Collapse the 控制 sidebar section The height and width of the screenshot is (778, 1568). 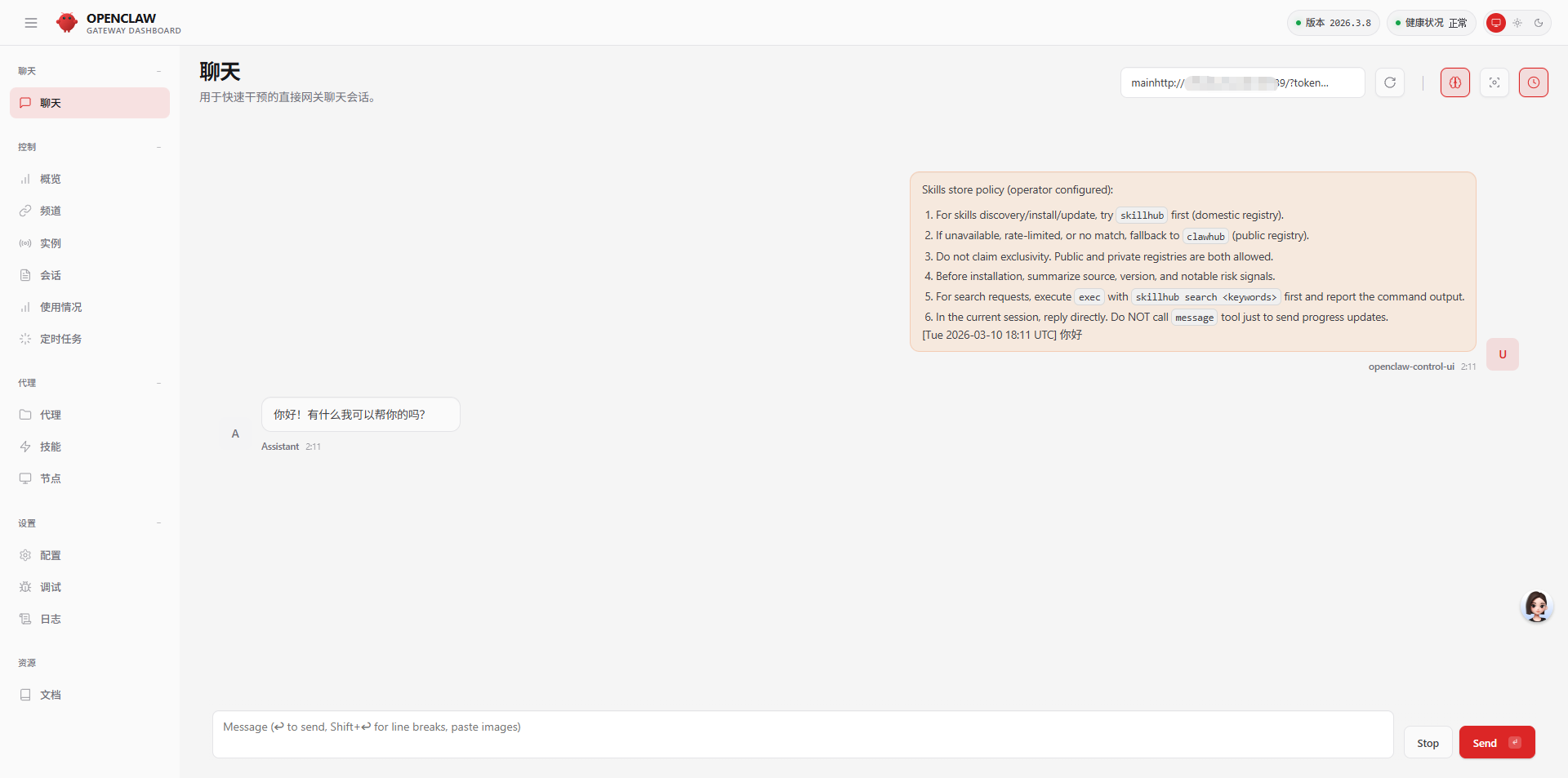tap(158, 147)
